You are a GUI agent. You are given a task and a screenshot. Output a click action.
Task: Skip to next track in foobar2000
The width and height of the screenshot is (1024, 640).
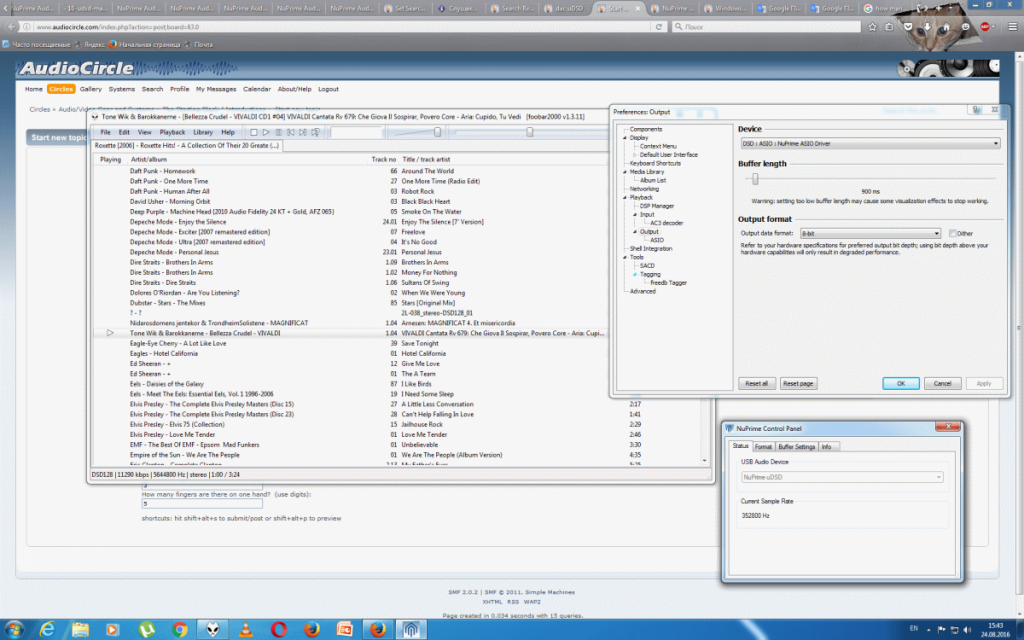[x=303, y=133]
